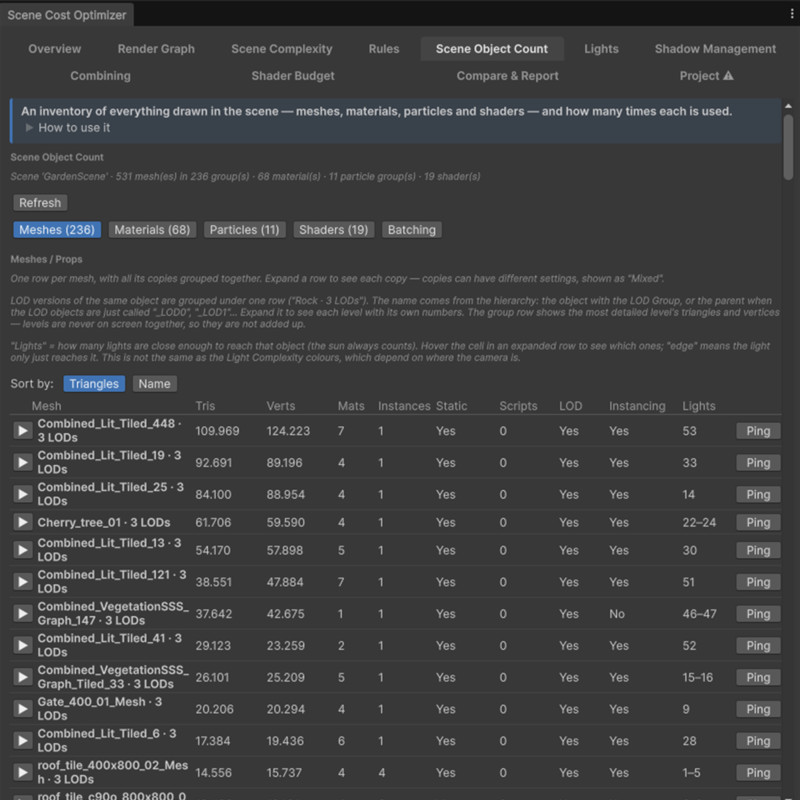
Task: Sort the mesh list by Name
Action: (155, 384)
